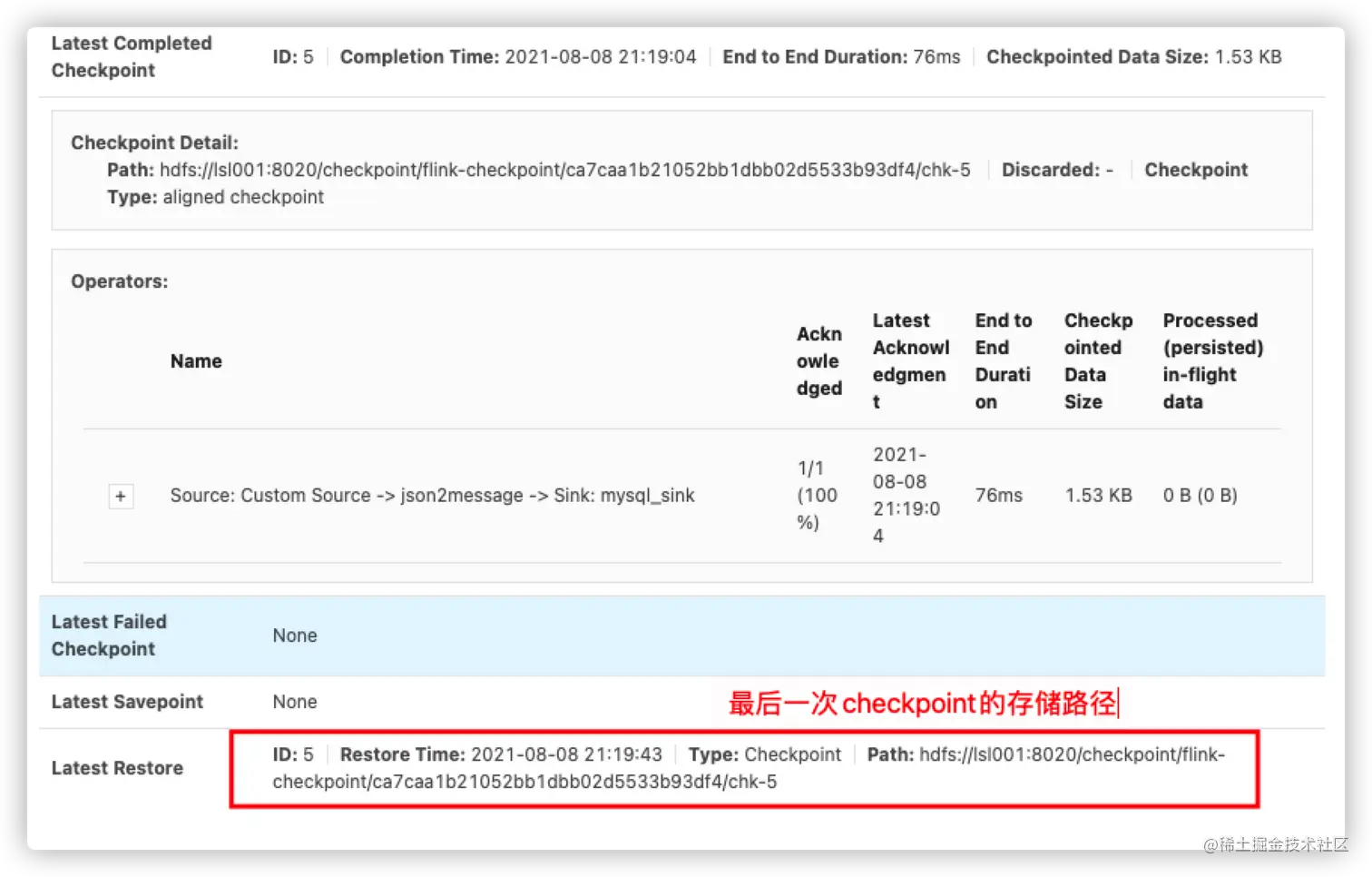Click the '1/1 (100%)' acknowledged cell

(817, 496)
